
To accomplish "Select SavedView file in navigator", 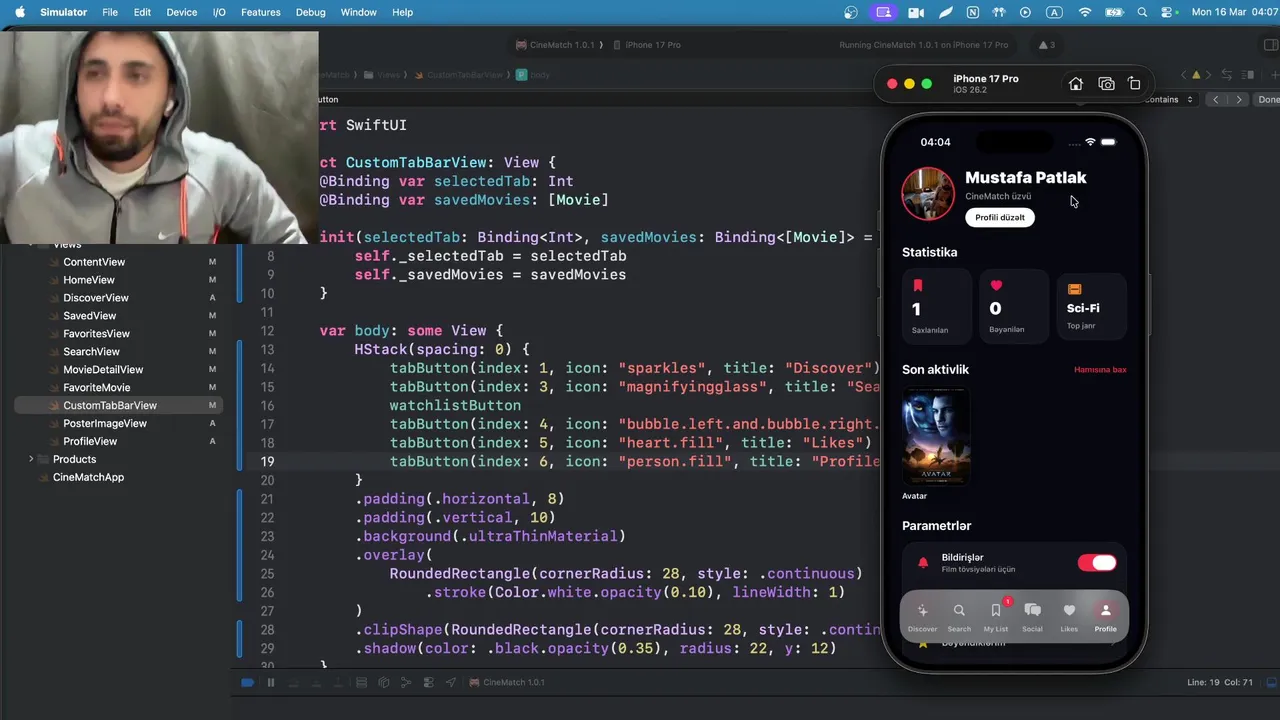I will [90, 316].
